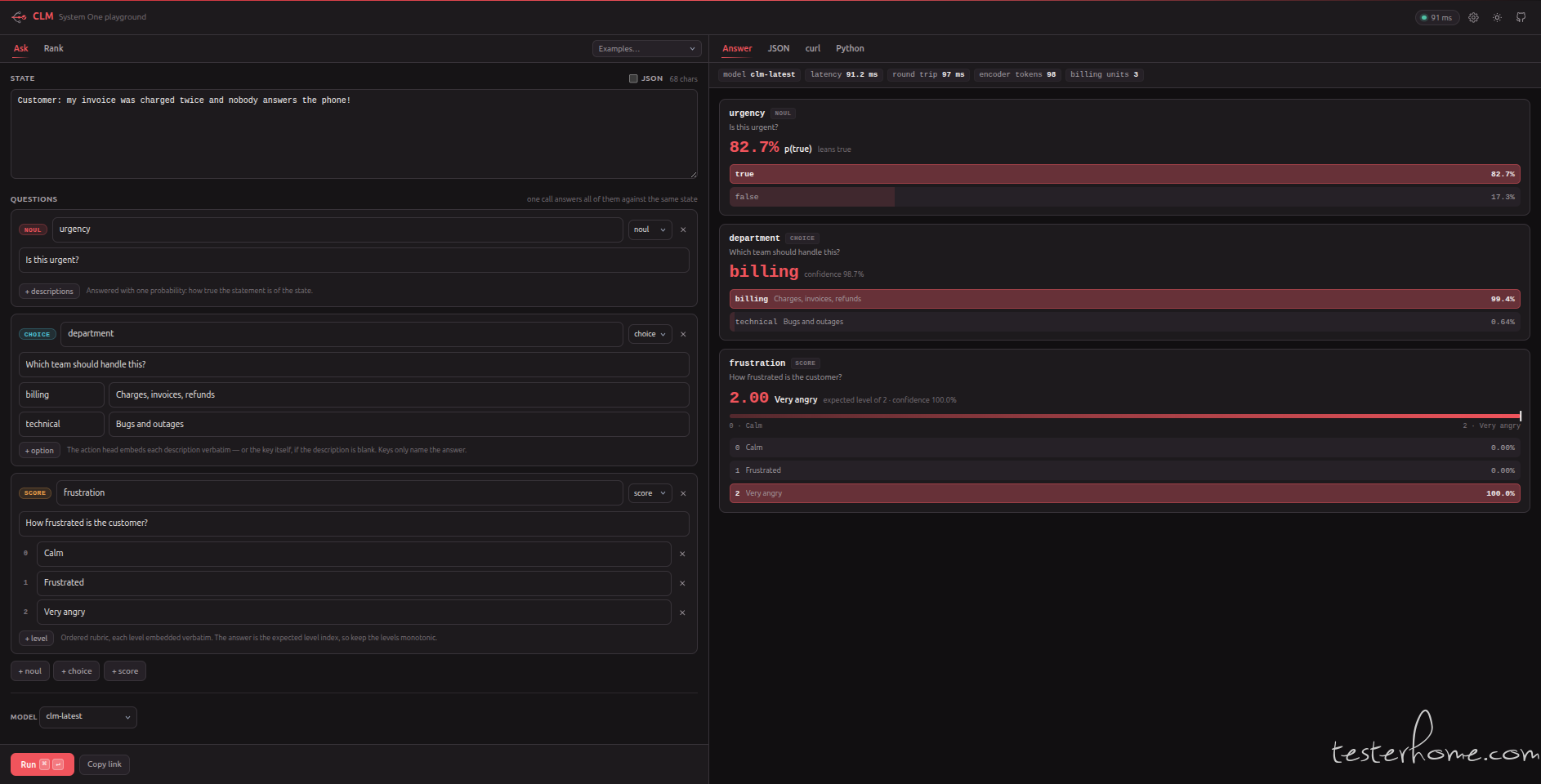Enable the JSON state checkbox
This screenshot has height=784, width=1541.
coord(633,78)
